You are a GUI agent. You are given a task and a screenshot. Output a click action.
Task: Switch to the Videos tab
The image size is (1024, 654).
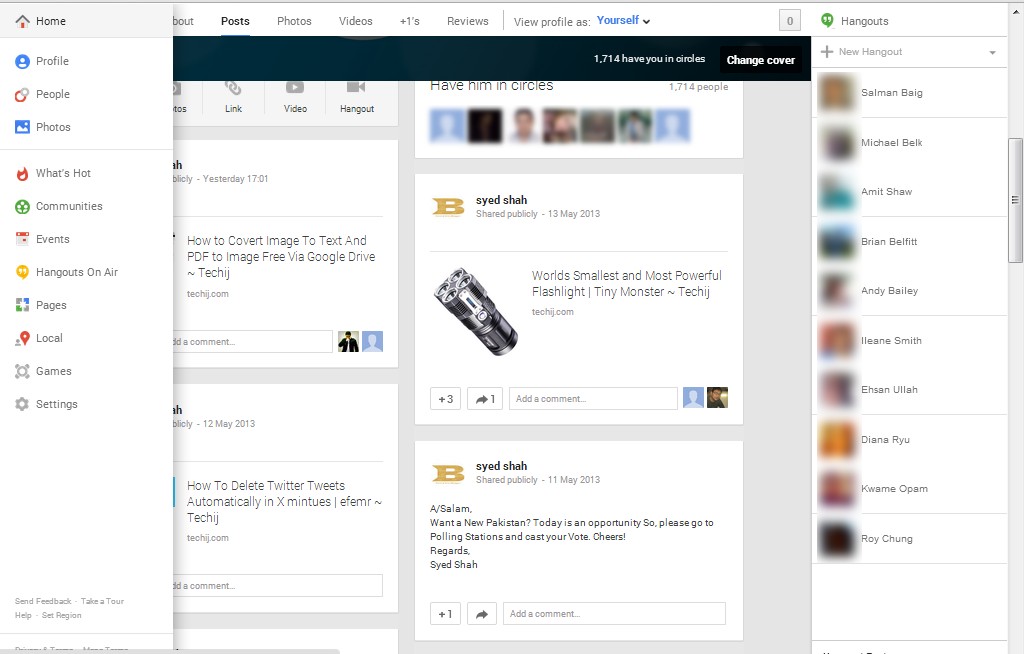click(355, 21)
